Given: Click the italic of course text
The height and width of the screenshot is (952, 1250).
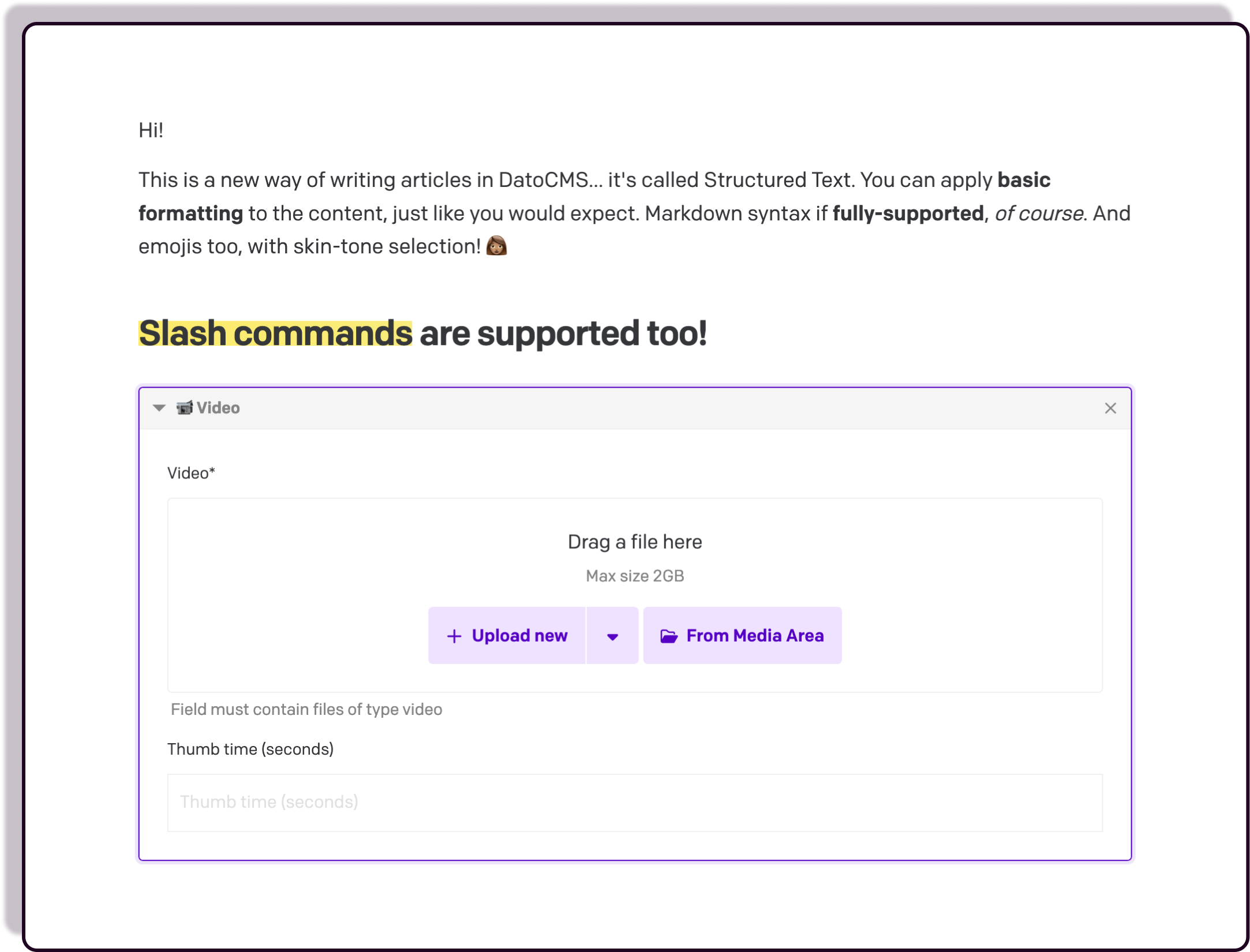Looking at the screenshot, I should coord(1038,213).
